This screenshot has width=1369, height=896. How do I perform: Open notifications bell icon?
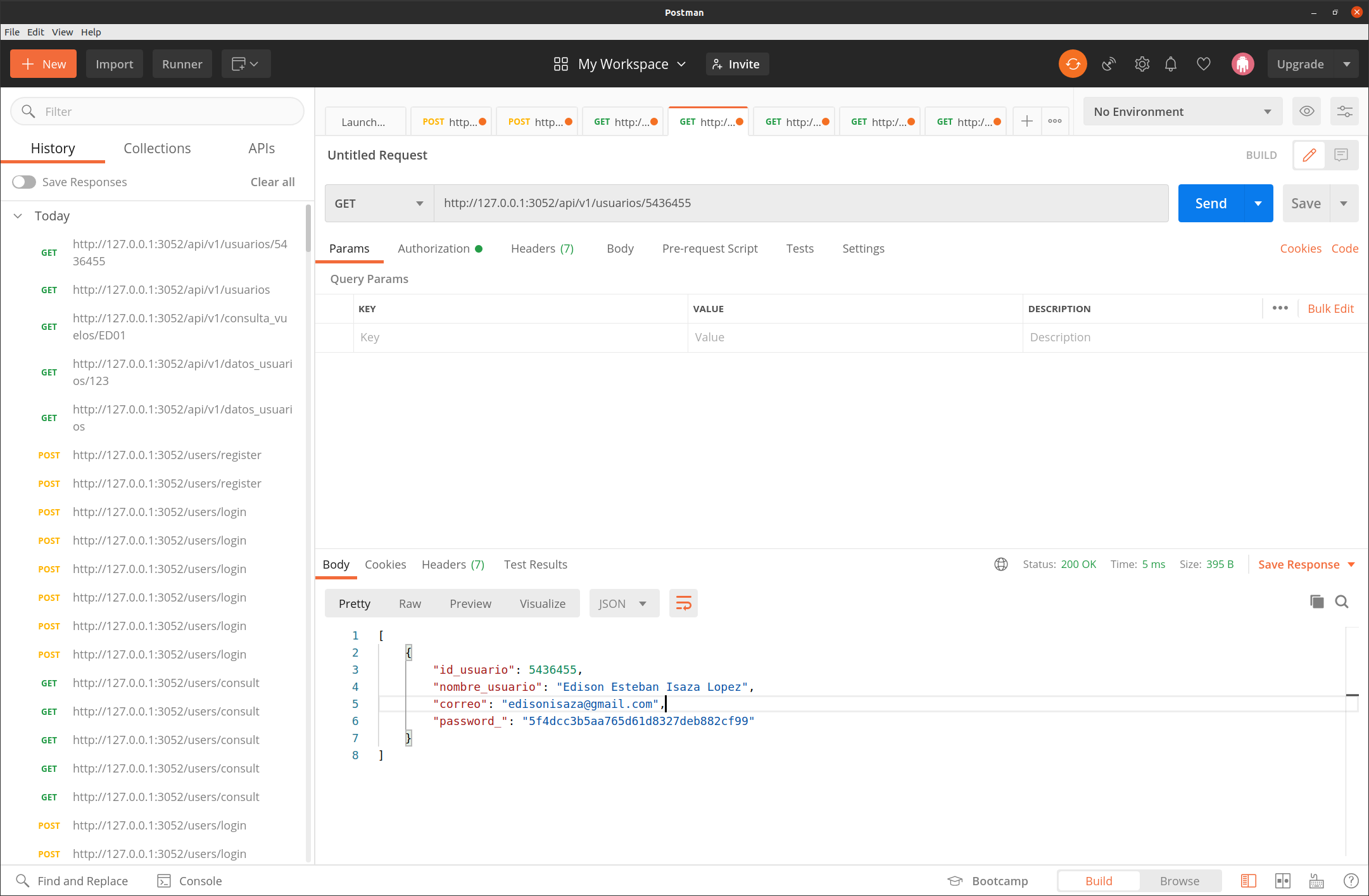[1171, 64]
